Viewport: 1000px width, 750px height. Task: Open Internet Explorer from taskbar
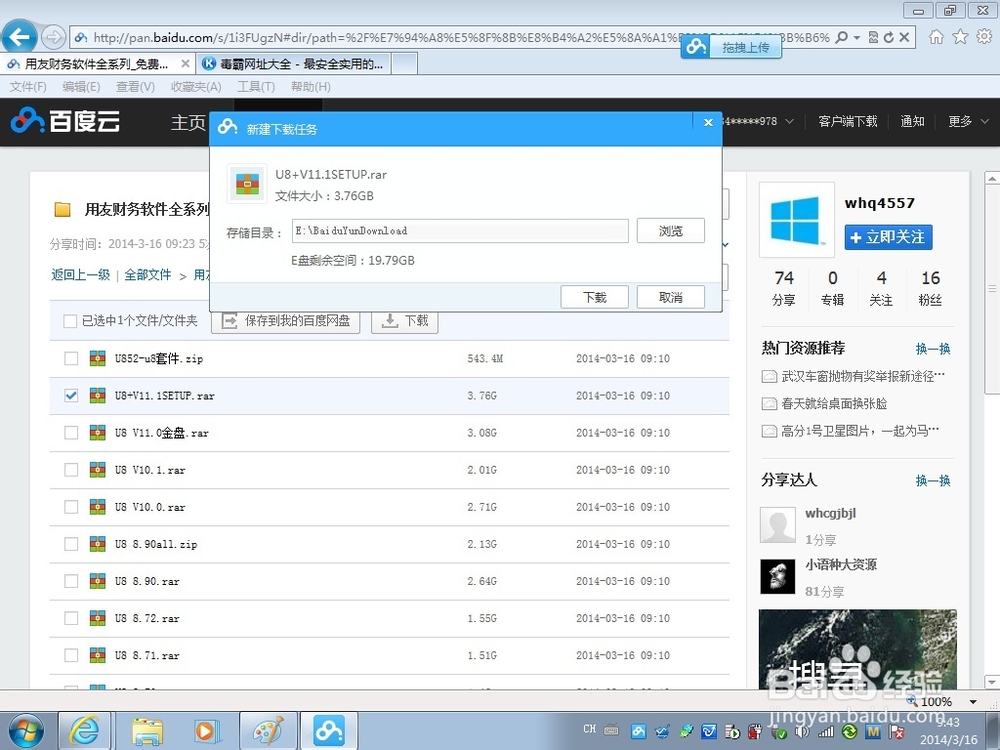(x=85, y=731)
